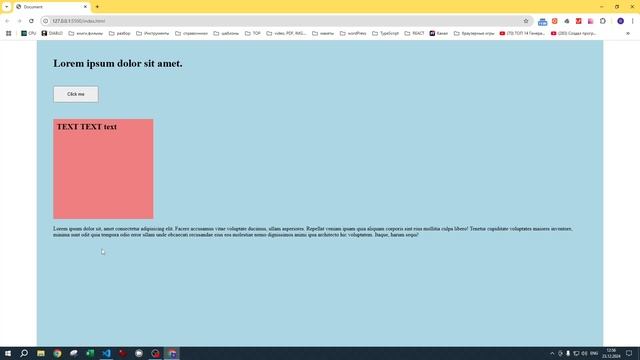Open Windows taskbar search
This screenshot has height=360, width=640.
click(x=24, y=353)
